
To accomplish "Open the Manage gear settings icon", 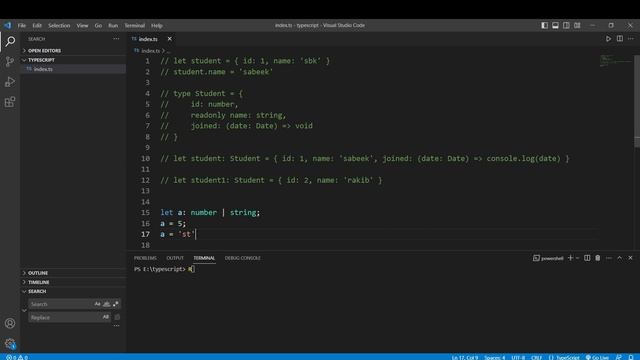I will tap(10, 344).
